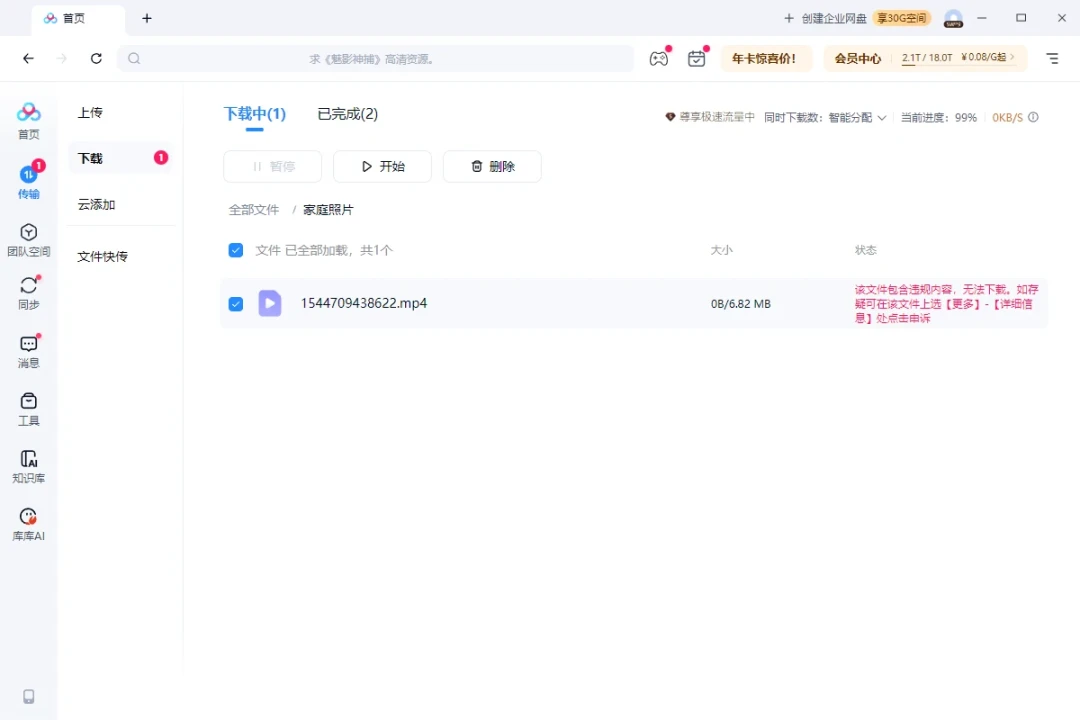The image size is (1080, 720).
Task: Click the speed info icon near 0KB/S
Action: pyautogui.click(x=1033, y=117)
